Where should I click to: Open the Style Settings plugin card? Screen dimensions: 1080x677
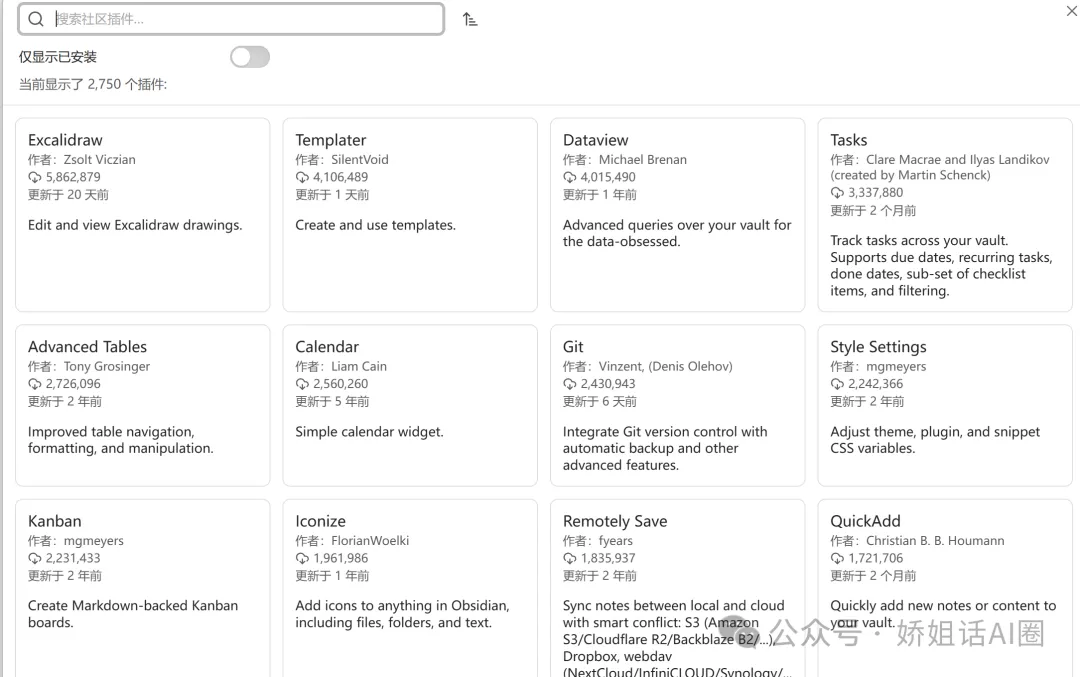[x=944, y=404]
